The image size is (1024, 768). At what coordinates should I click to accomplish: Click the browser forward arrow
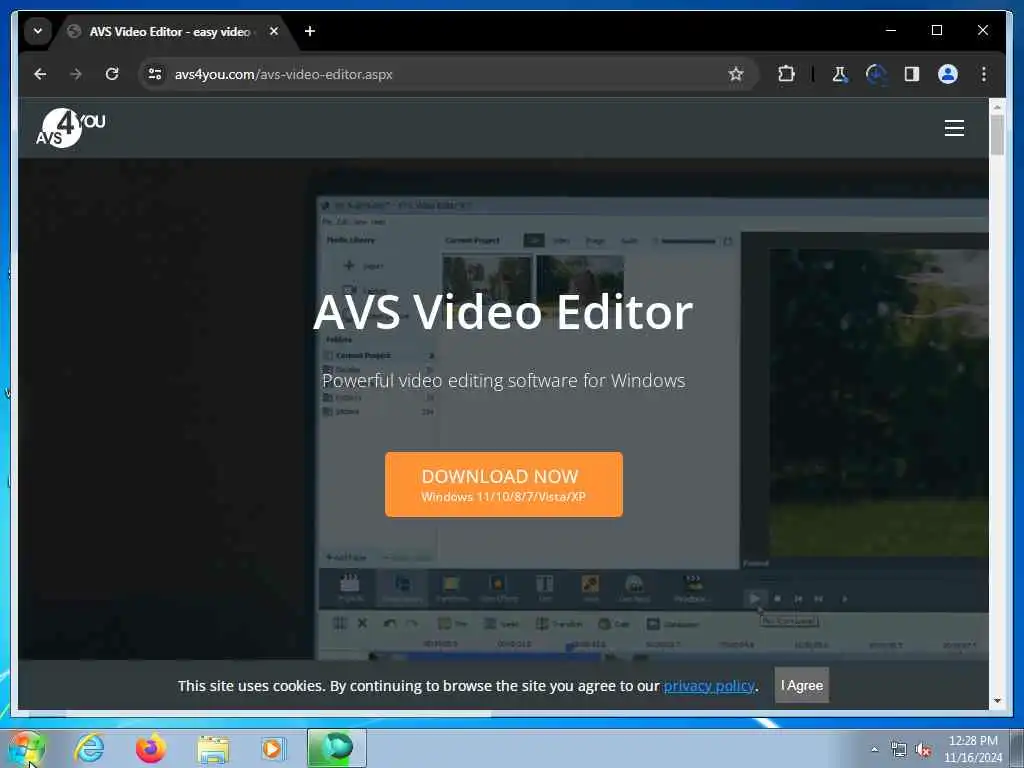tap(76, 74)
